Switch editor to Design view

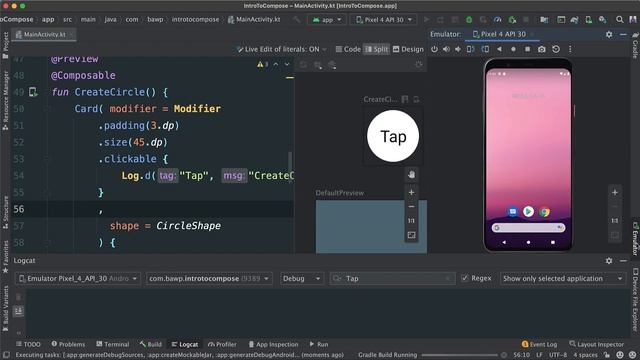click(408, 49)
